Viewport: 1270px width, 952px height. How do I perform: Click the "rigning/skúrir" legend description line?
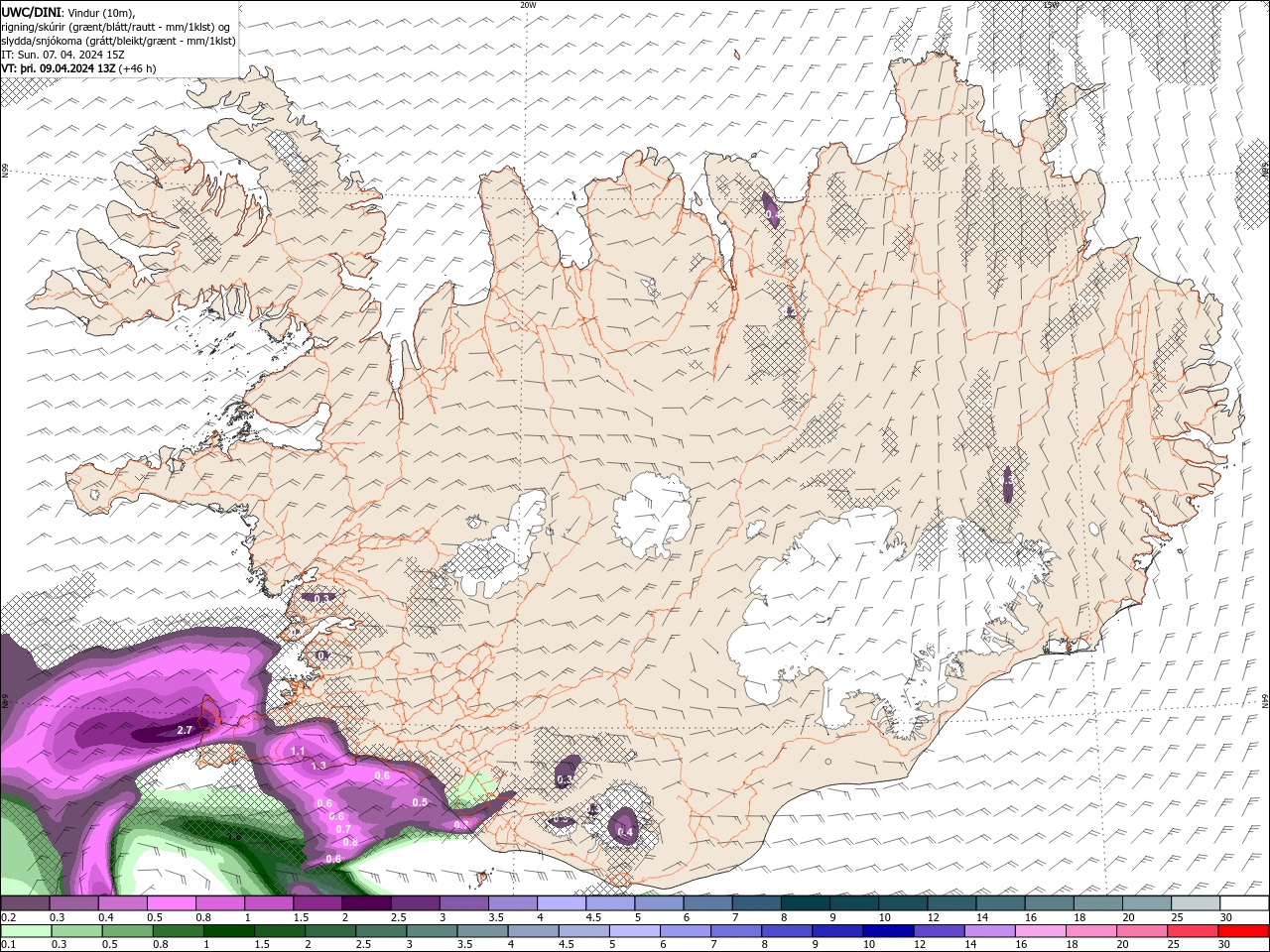pyautogui.click(x=116, y=27)
